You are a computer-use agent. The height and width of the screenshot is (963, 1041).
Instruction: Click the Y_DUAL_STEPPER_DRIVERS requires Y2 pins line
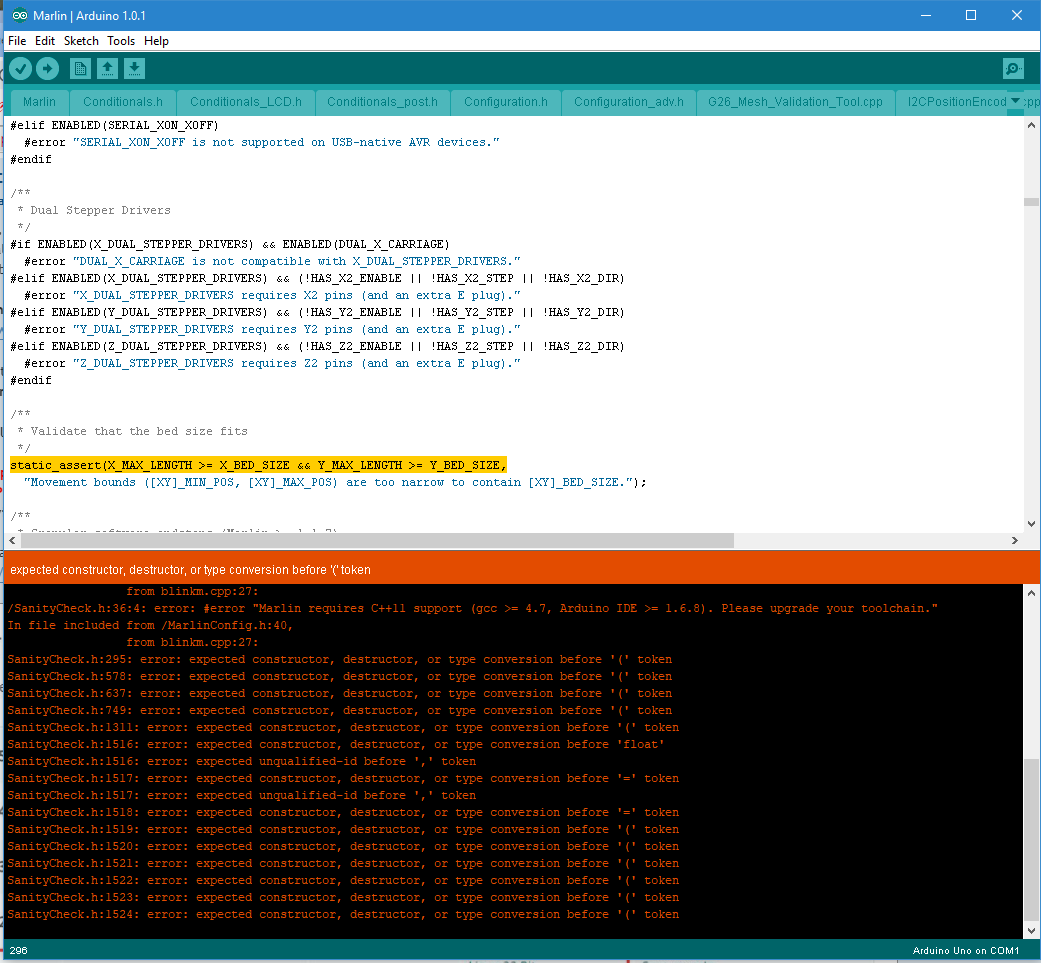pos(272,330)
